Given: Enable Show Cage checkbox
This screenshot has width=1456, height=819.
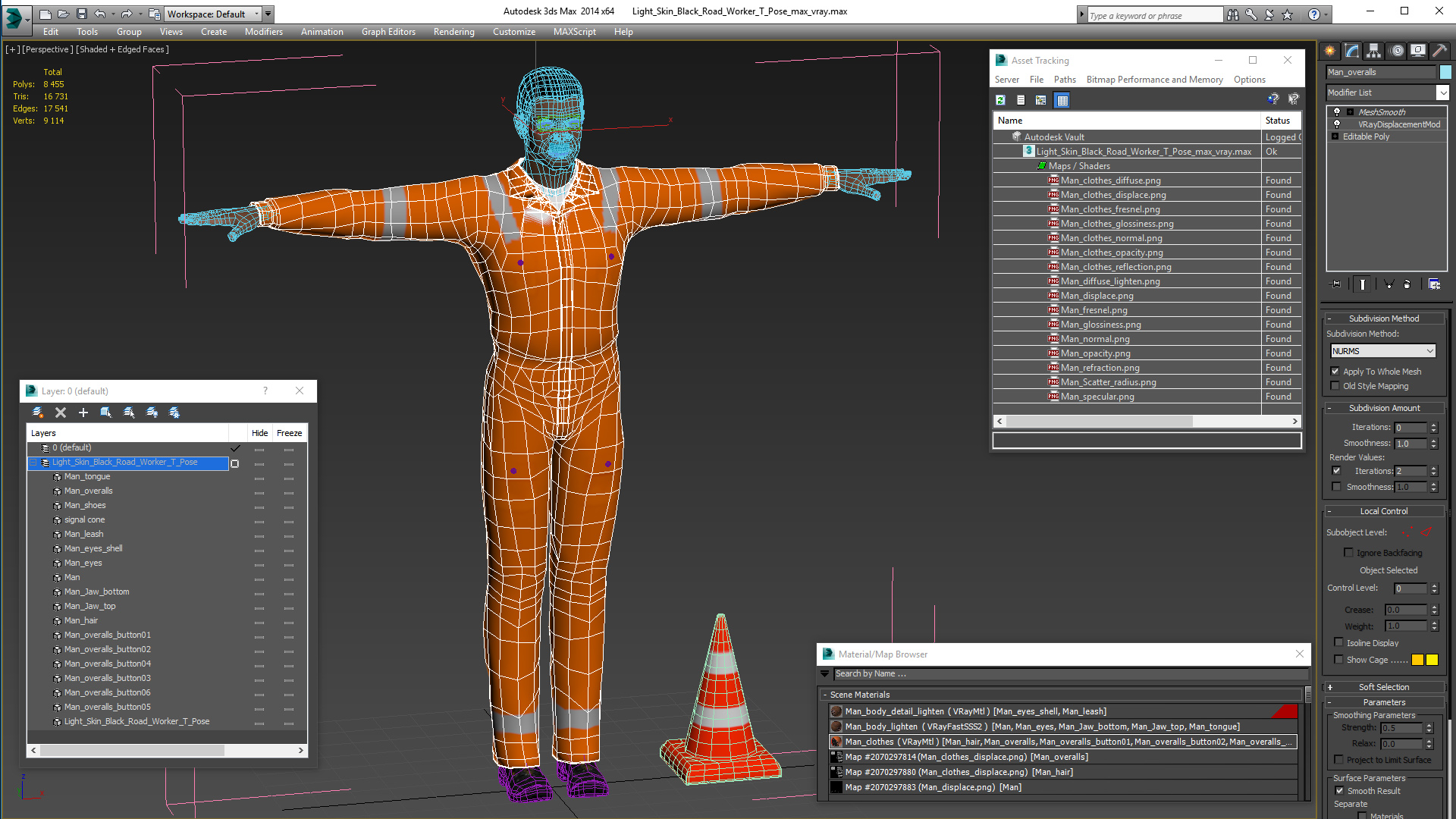Looking at the screenshot, I should pos(1338,660).
